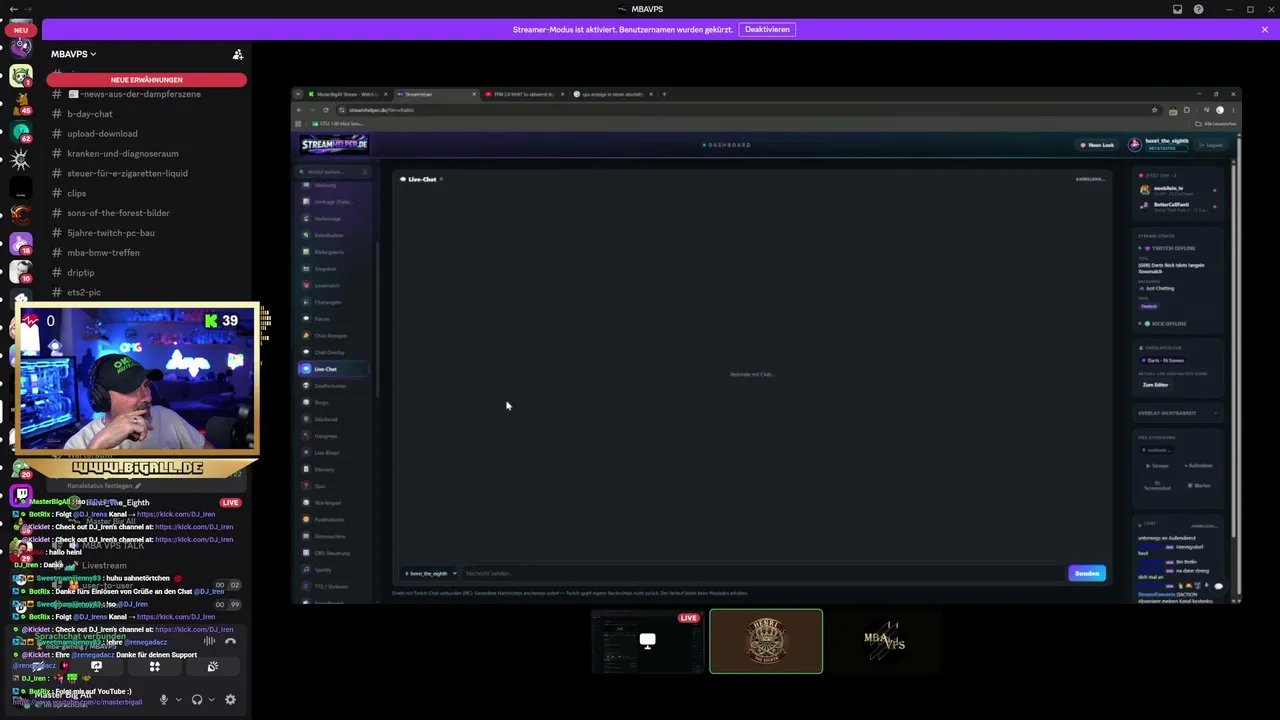The height and width of the screenshot is (720, 1280).
Task: Switch to the TPM 2.0 browser tab
Action: tap(524, 95)
